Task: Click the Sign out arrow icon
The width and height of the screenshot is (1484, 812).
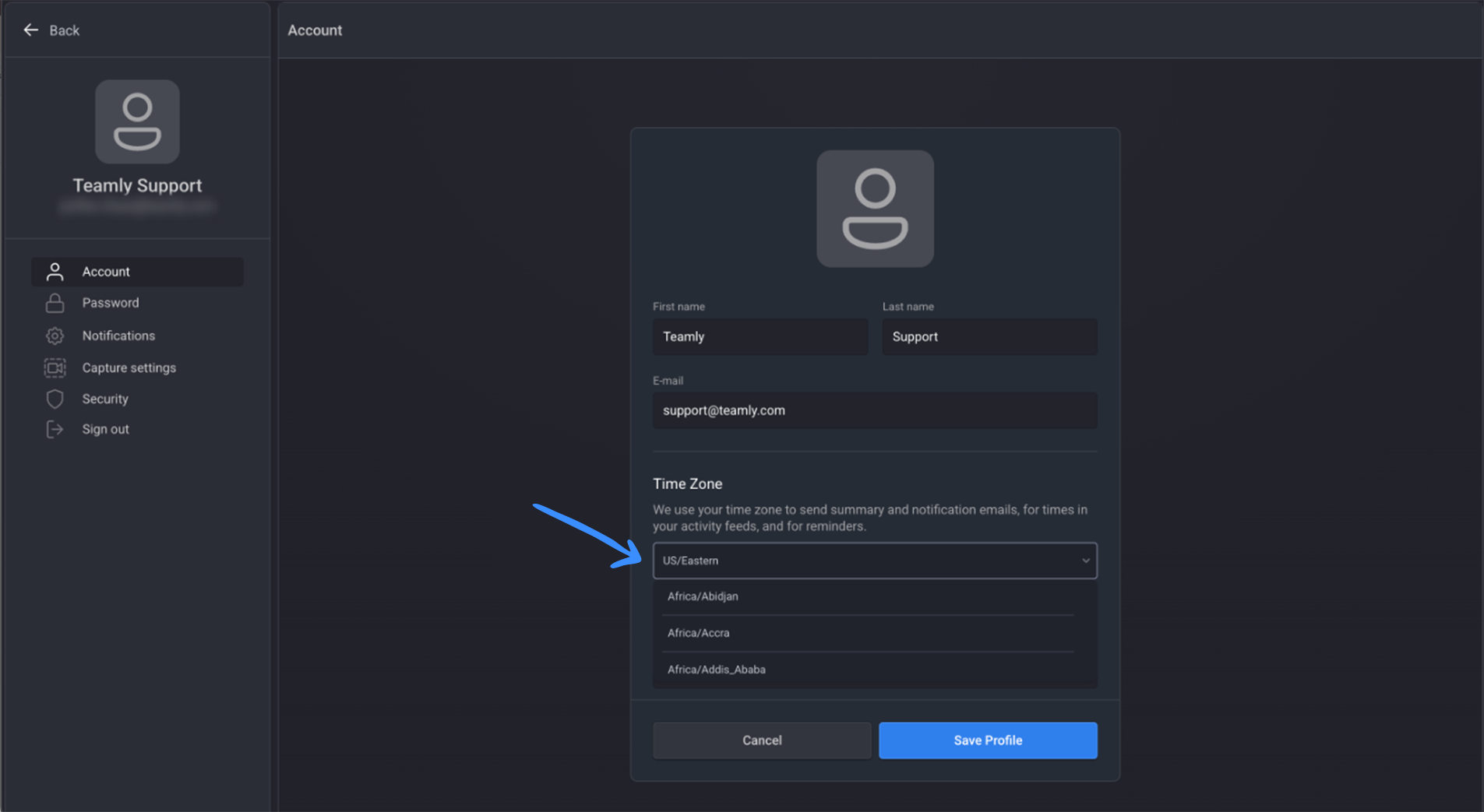Action: 55,429
